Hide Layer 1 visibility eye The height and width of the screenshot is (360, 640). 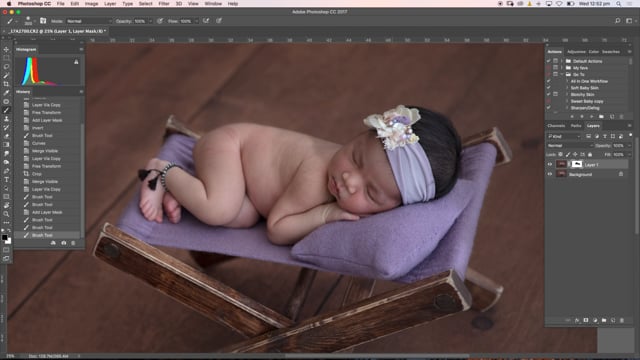[550, 164]
